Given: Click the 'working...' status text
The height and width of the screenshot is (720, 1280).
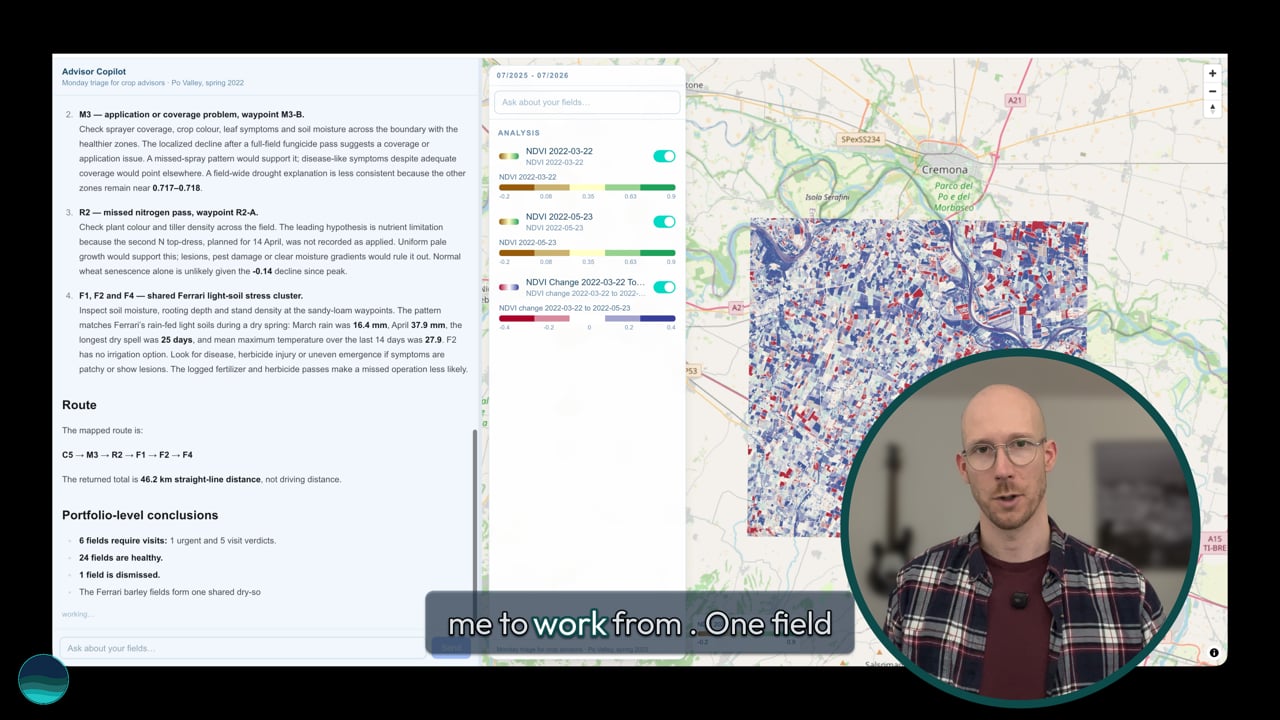Looking at the screenshot, I should click(76, 614).
